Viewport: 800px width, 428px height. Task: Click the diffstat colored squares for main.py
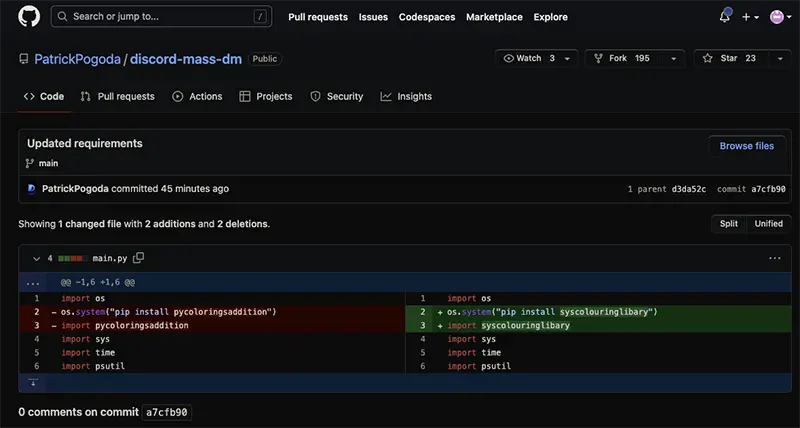tap(72, 259)
